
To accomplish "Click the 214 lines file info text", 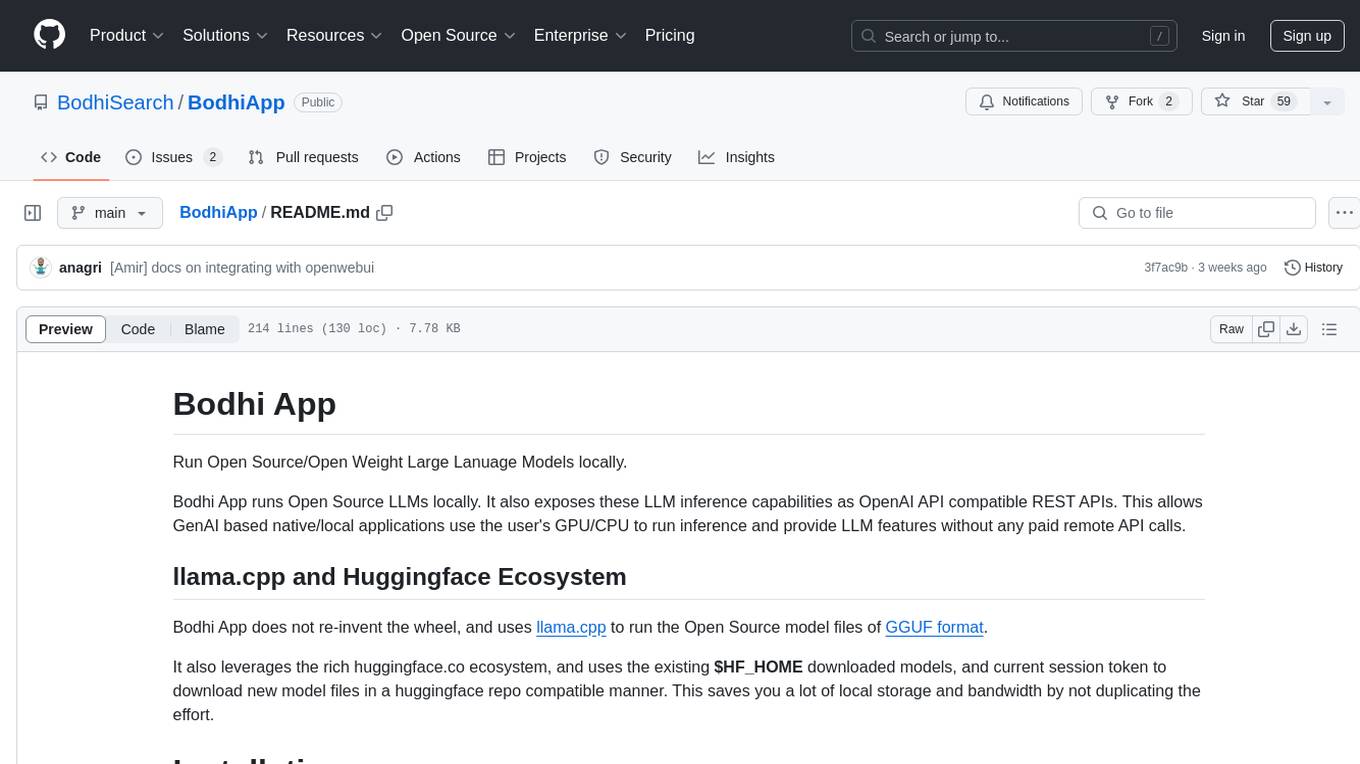I will [354, 329].
